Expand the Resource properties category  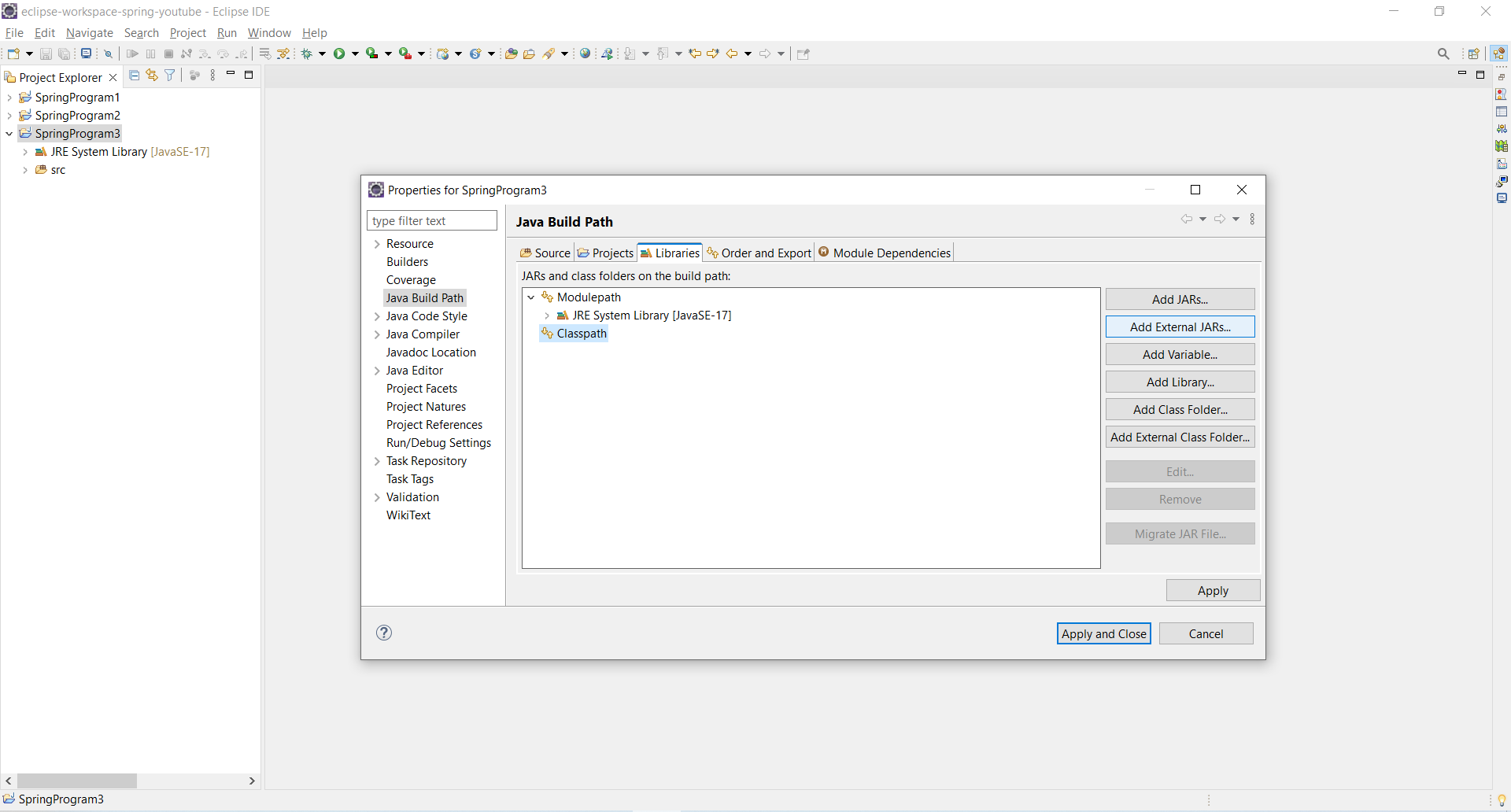377,244
